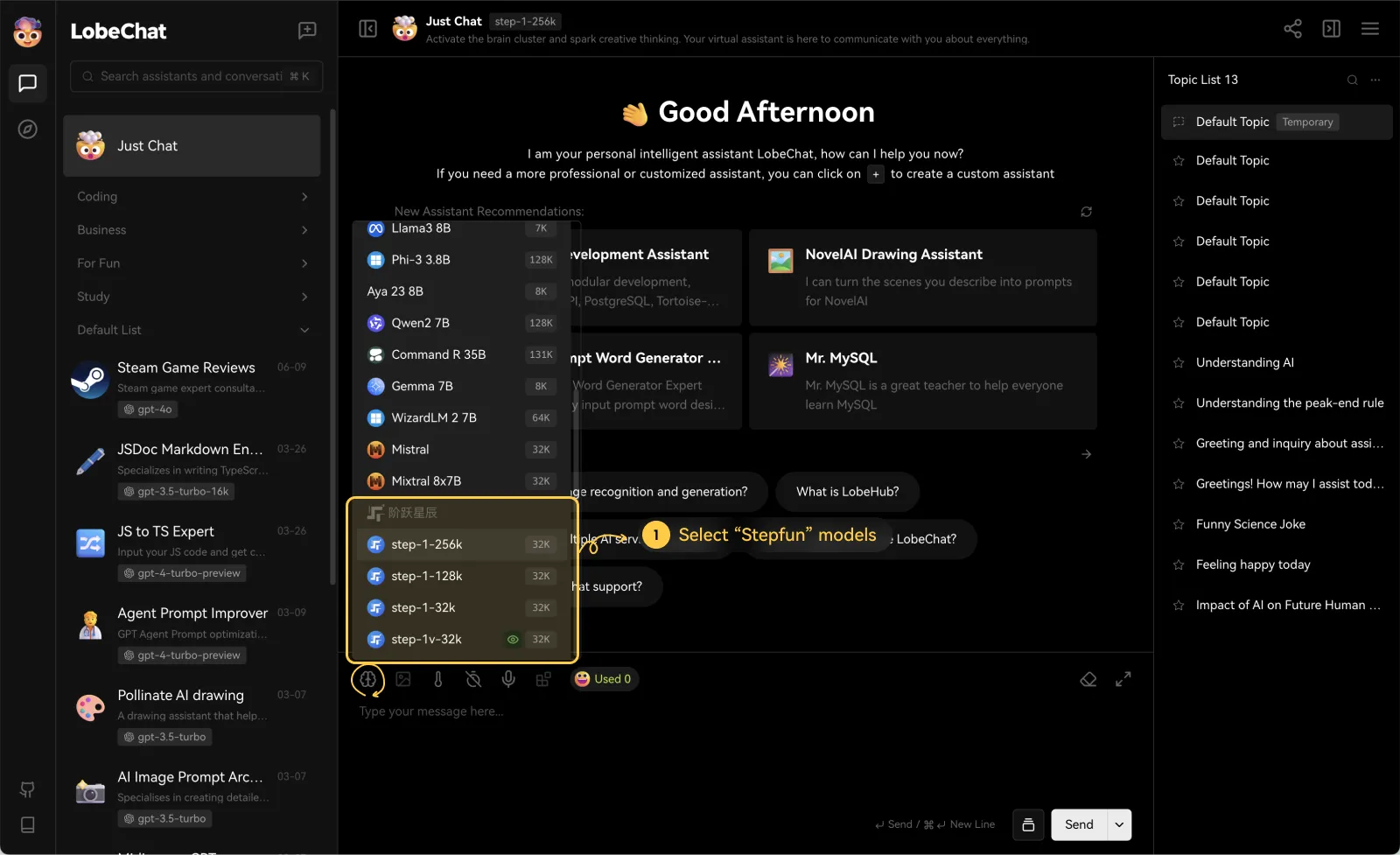
Task: Star the Understanding AI topic
Action: pos(1179,362)
